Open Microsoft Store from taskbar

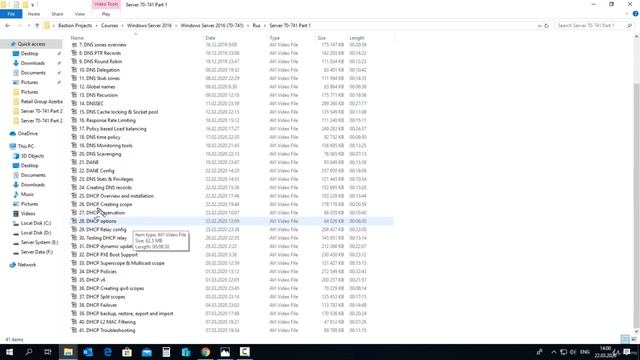tap(127, 352)
